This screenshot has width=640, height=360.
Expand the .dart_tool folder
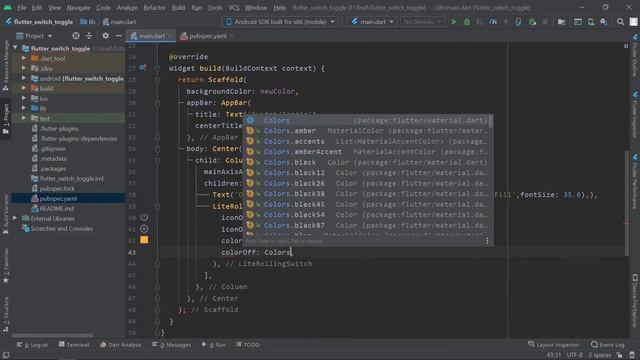(24, 58)
